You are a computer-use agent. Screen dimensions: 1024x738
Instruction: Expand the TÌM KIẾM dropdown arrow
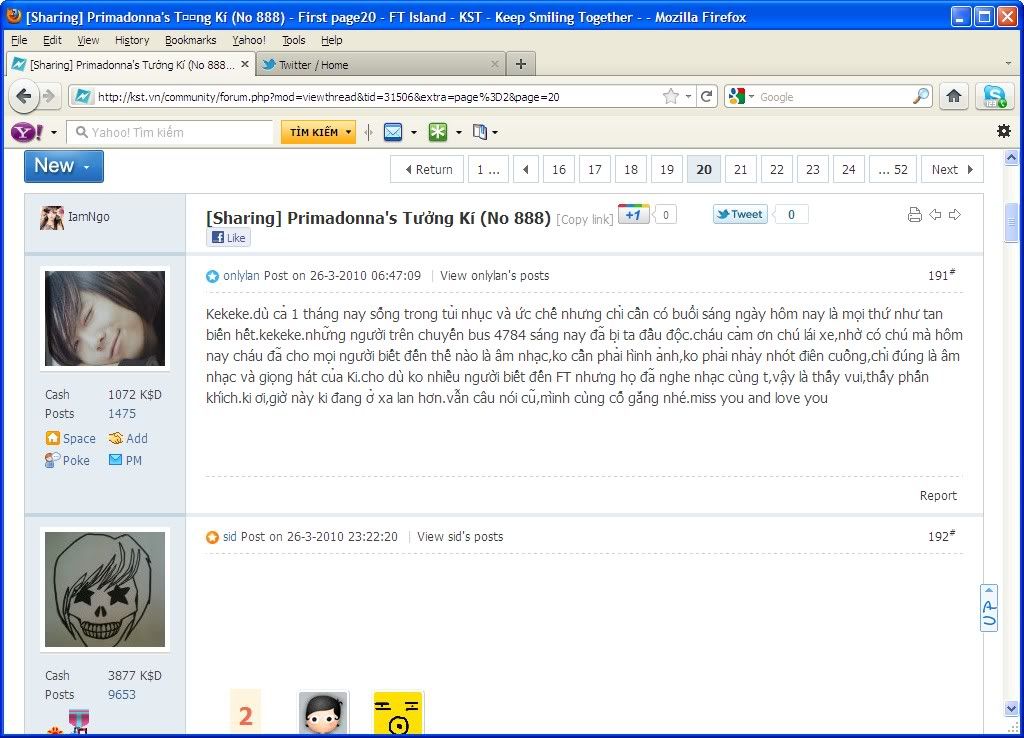(x=349, y=132)
